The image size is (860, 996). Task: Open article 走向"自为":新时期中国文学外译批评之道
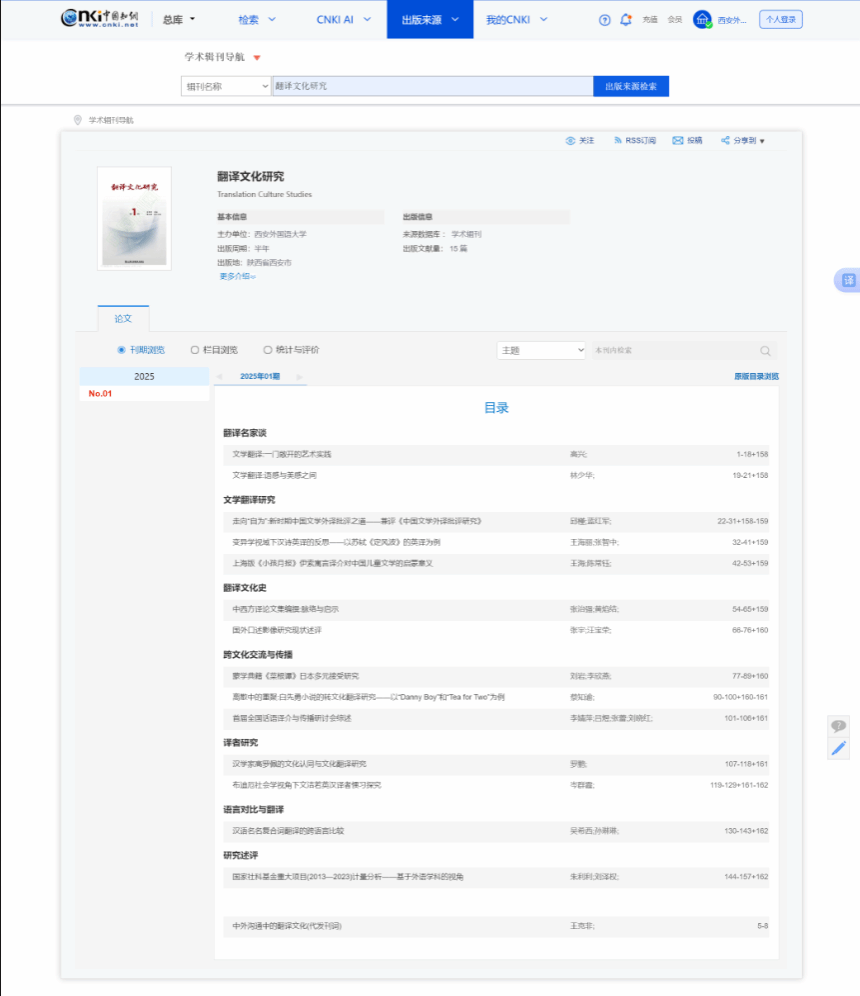click(x=357, y=521)
